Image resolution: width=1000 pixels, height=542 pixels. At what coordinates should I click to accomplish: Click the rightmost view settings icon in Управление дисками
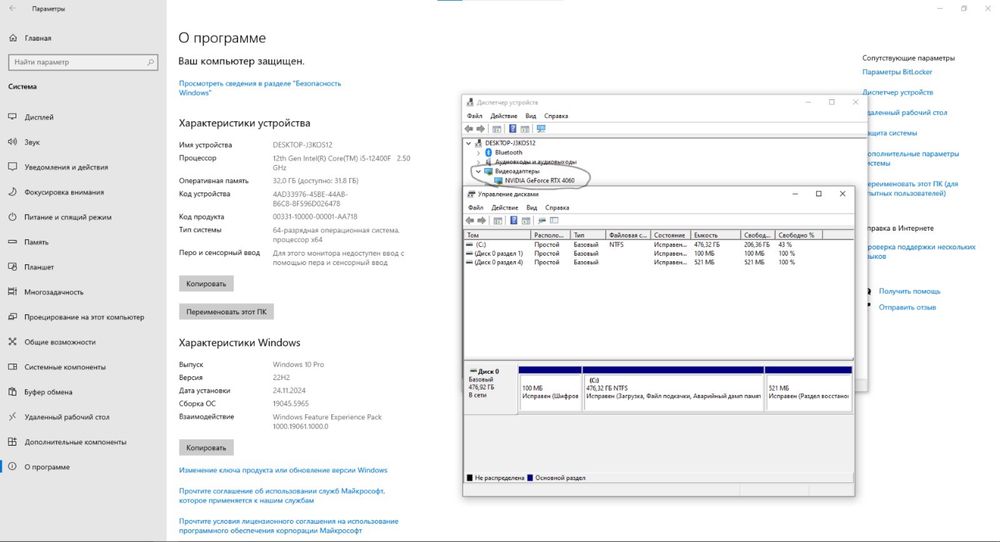(554, 221)
